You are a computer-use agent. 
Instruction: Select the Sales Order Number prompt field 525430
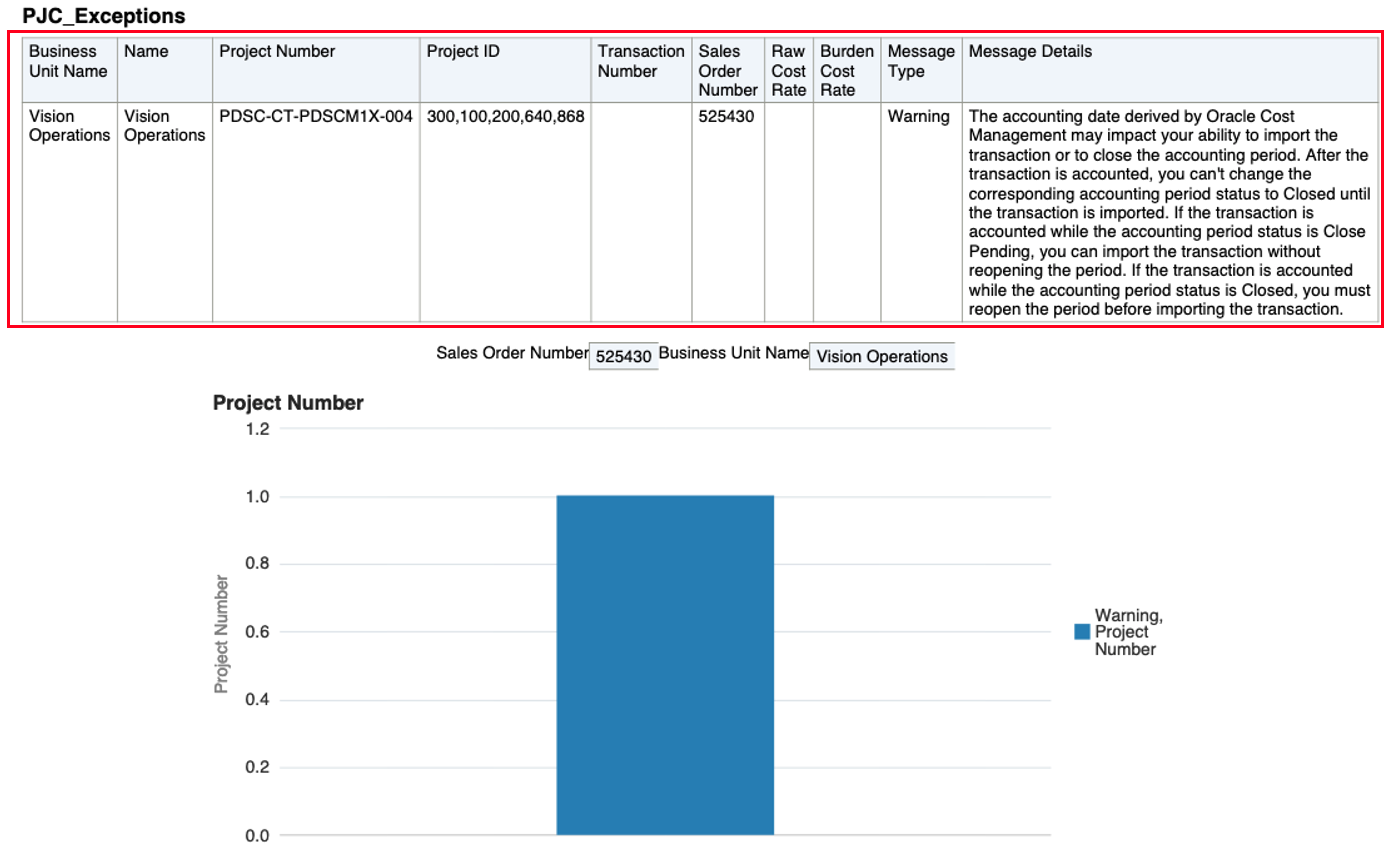[x=623, y=356]
